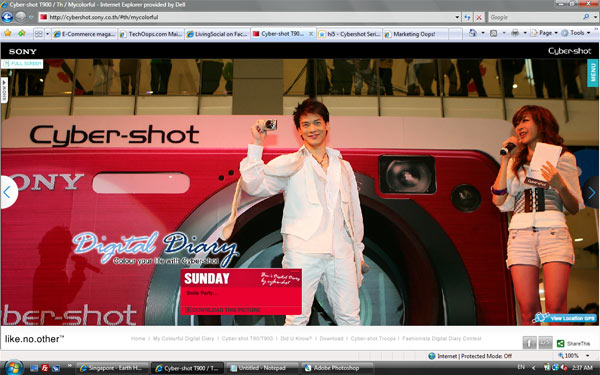600x375 pixels.
Task: Open Favorites Center star icon
Action: 8,34
